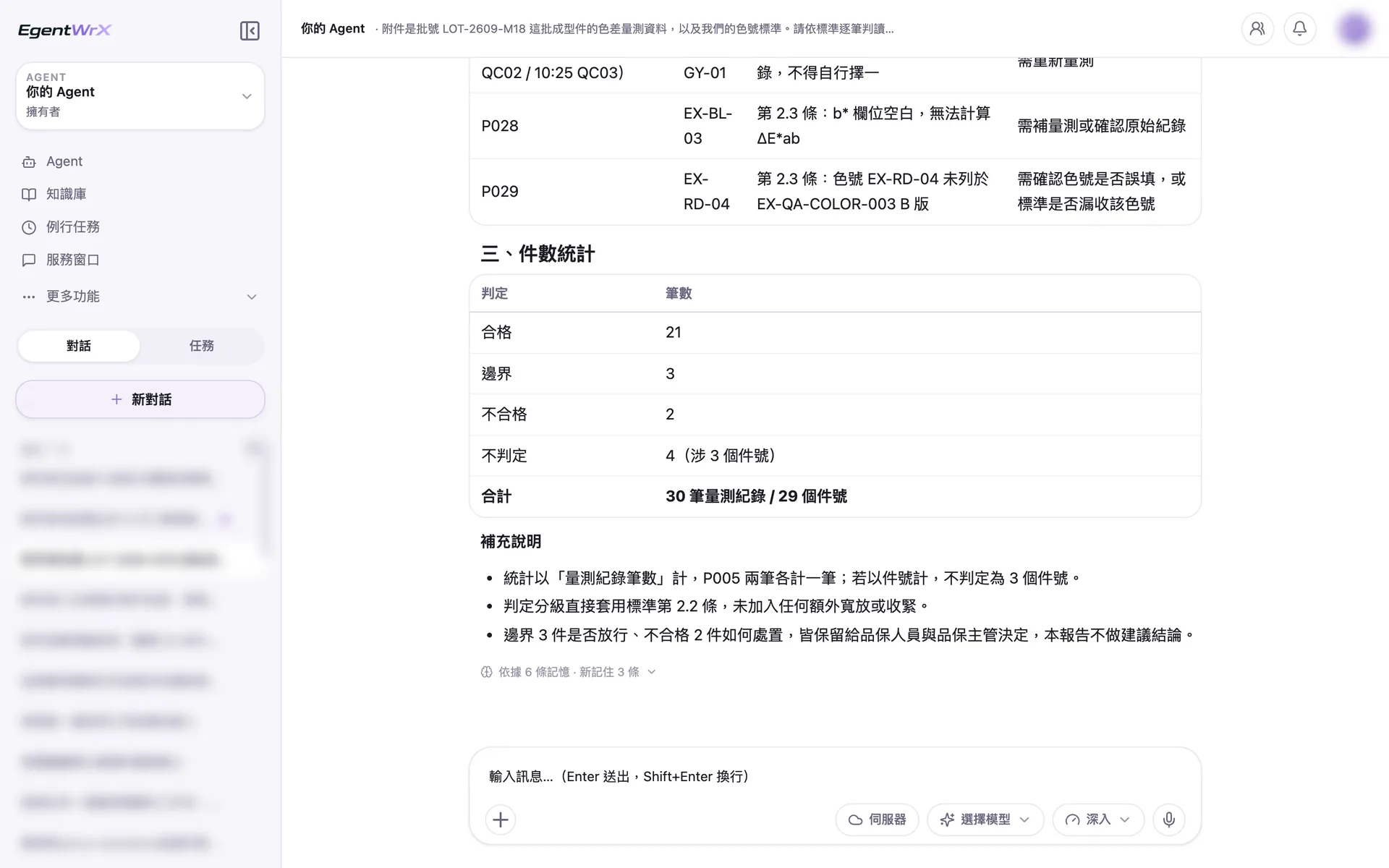Image resolution: width=1389 pixels, height=868 pixels.
Task: Toggle the 伺服器 option
Action: (877, 820)
